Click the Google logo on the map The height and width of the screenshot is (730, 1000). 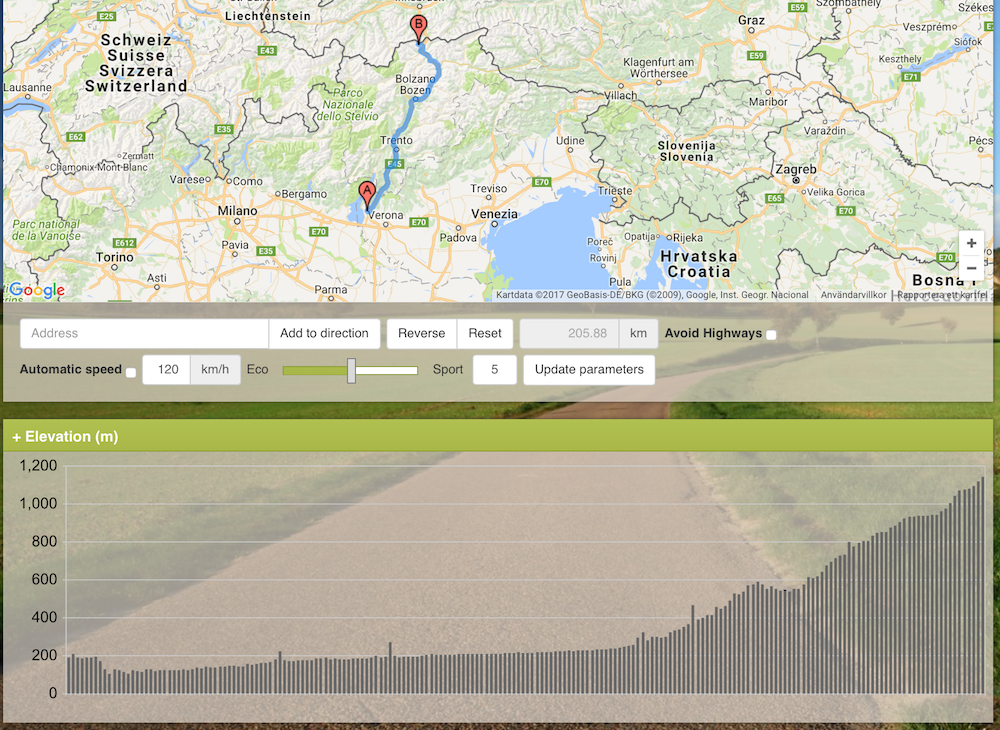pos(36,290)
